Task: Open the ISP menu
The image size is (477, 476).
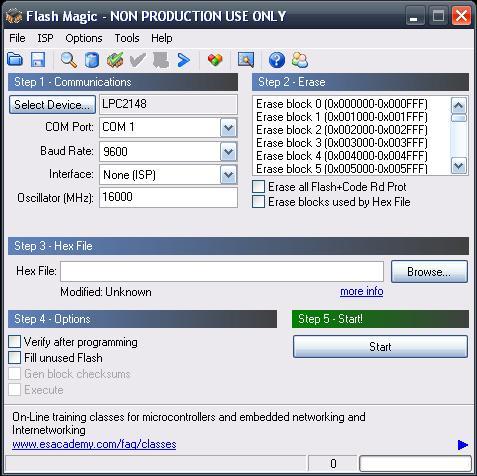Action: point(45,38)
